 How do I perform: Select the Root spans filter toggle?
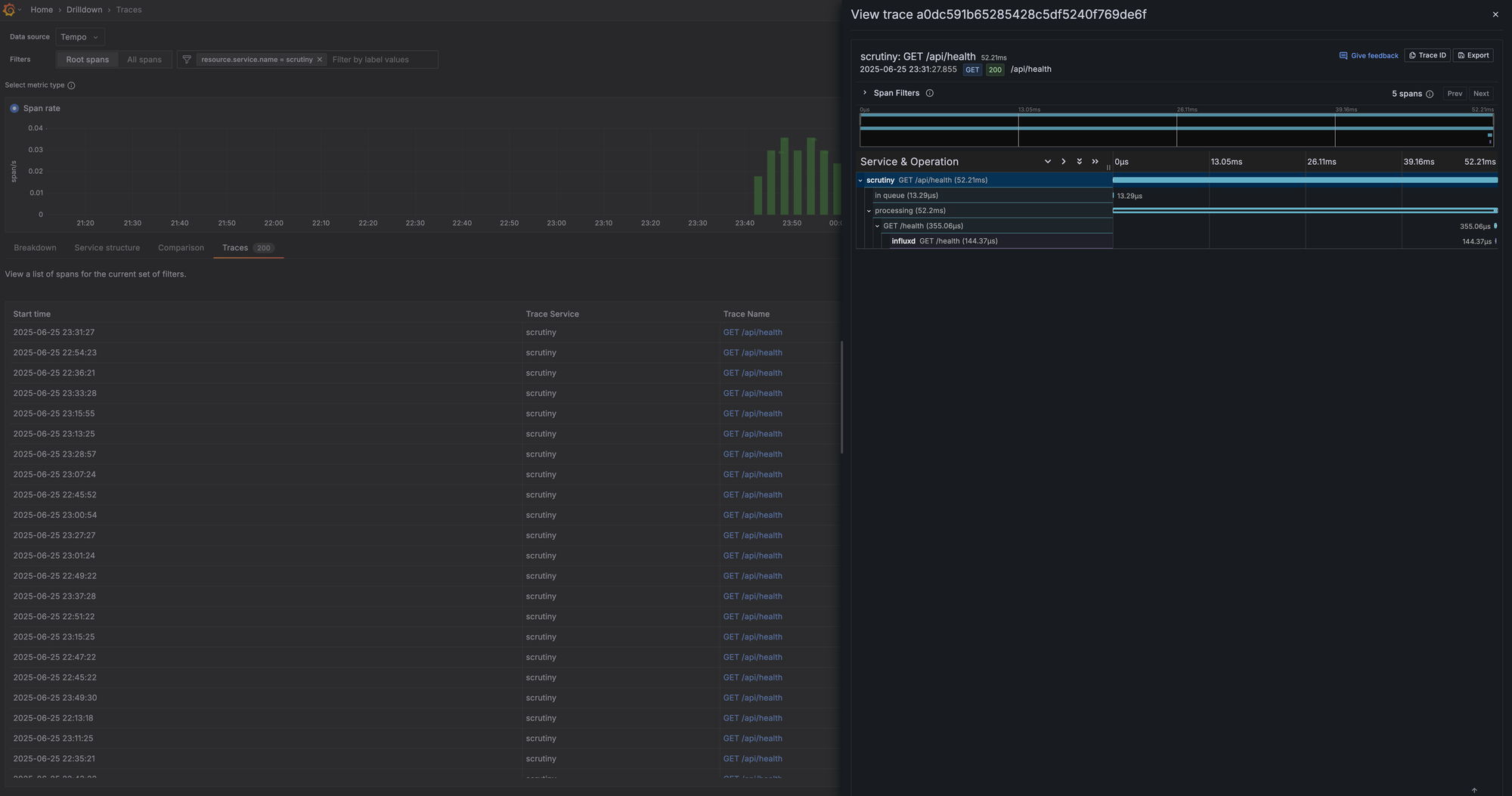88,60
